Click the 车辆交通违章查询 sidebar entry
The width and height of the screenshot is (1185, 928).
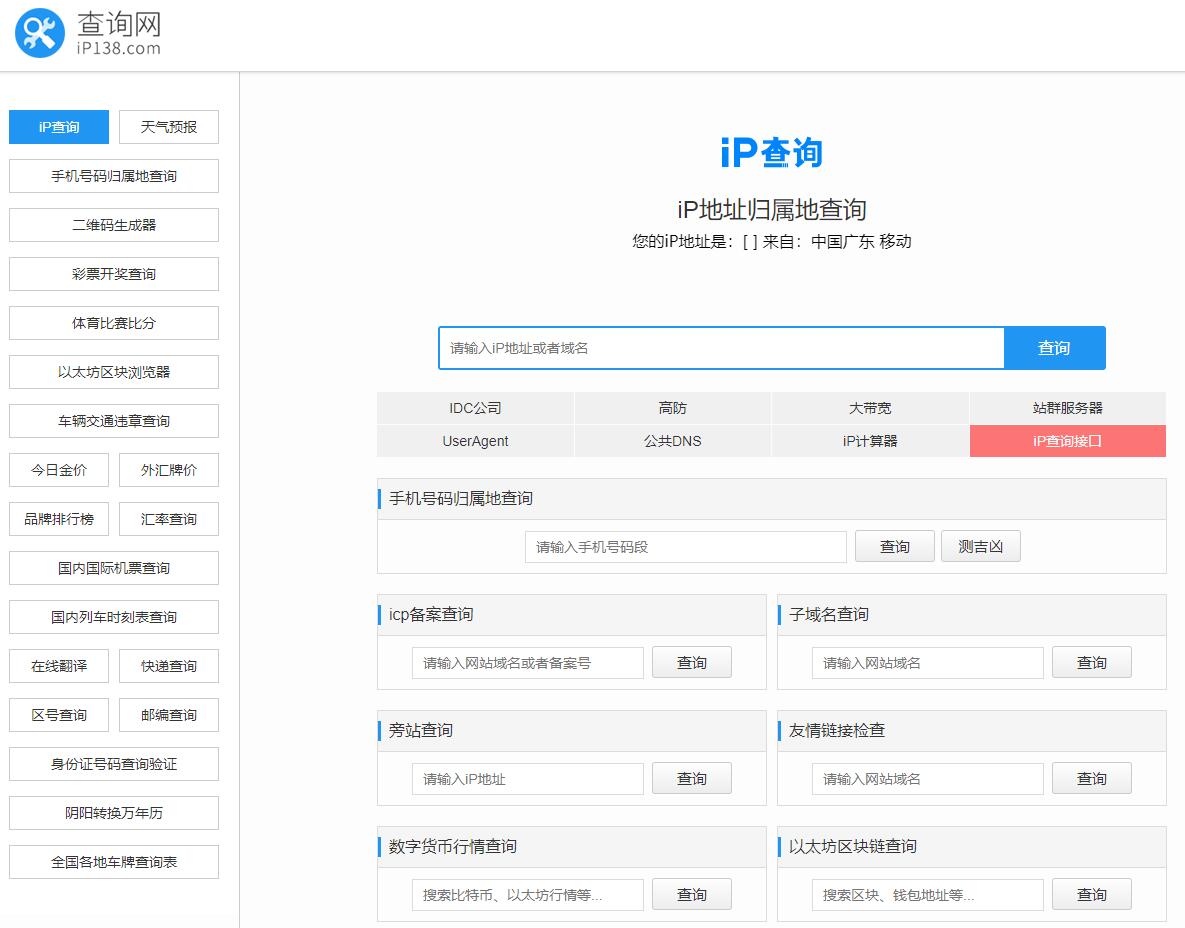(113, 421)
